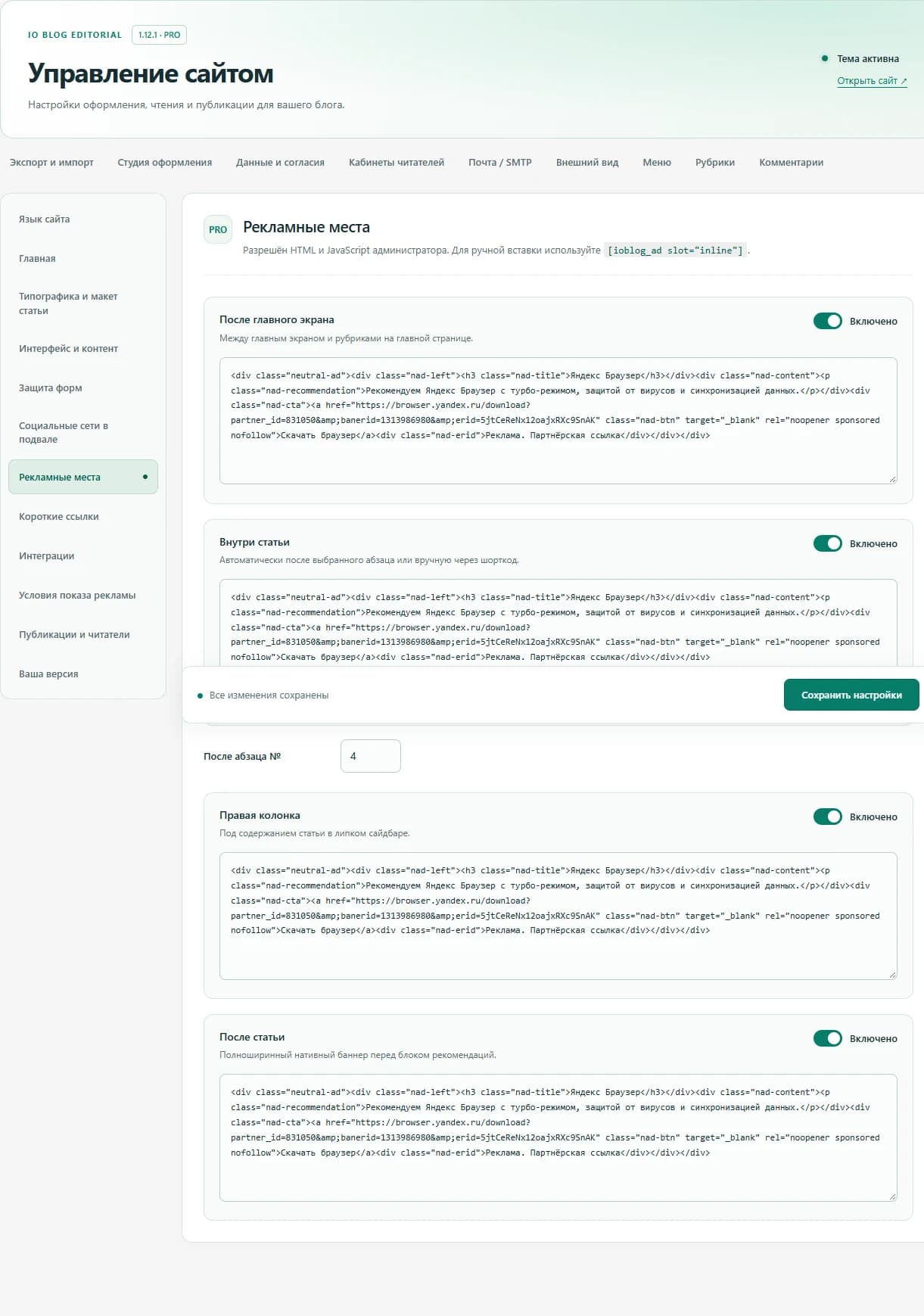The image size is (924, 1316).
Task: Go to the Комментарии tab
Action: (x=792, y=162)
